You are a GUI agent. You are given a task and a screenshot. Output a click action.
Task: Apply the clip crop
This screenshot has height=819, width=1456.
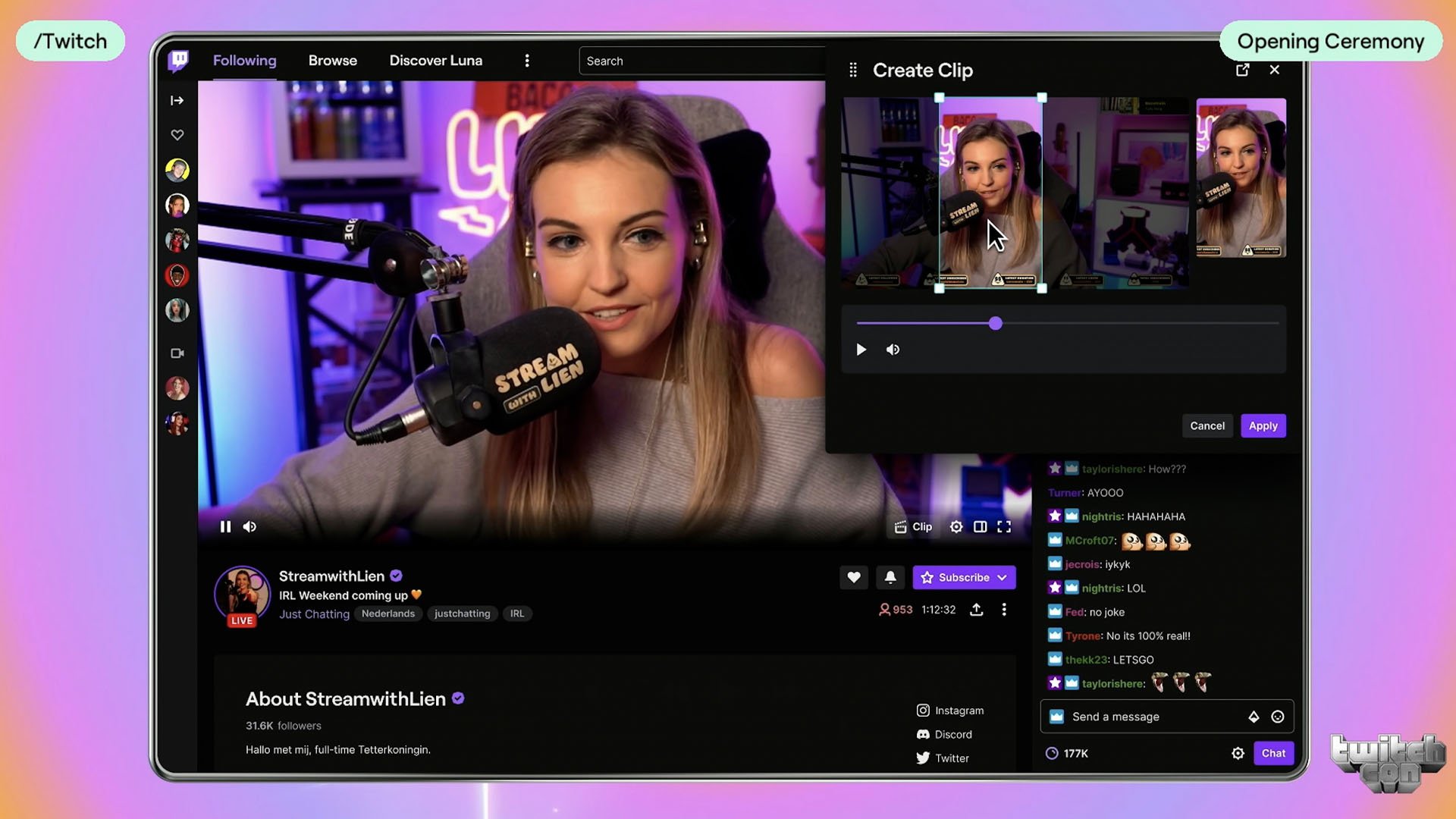point(1263,426)
